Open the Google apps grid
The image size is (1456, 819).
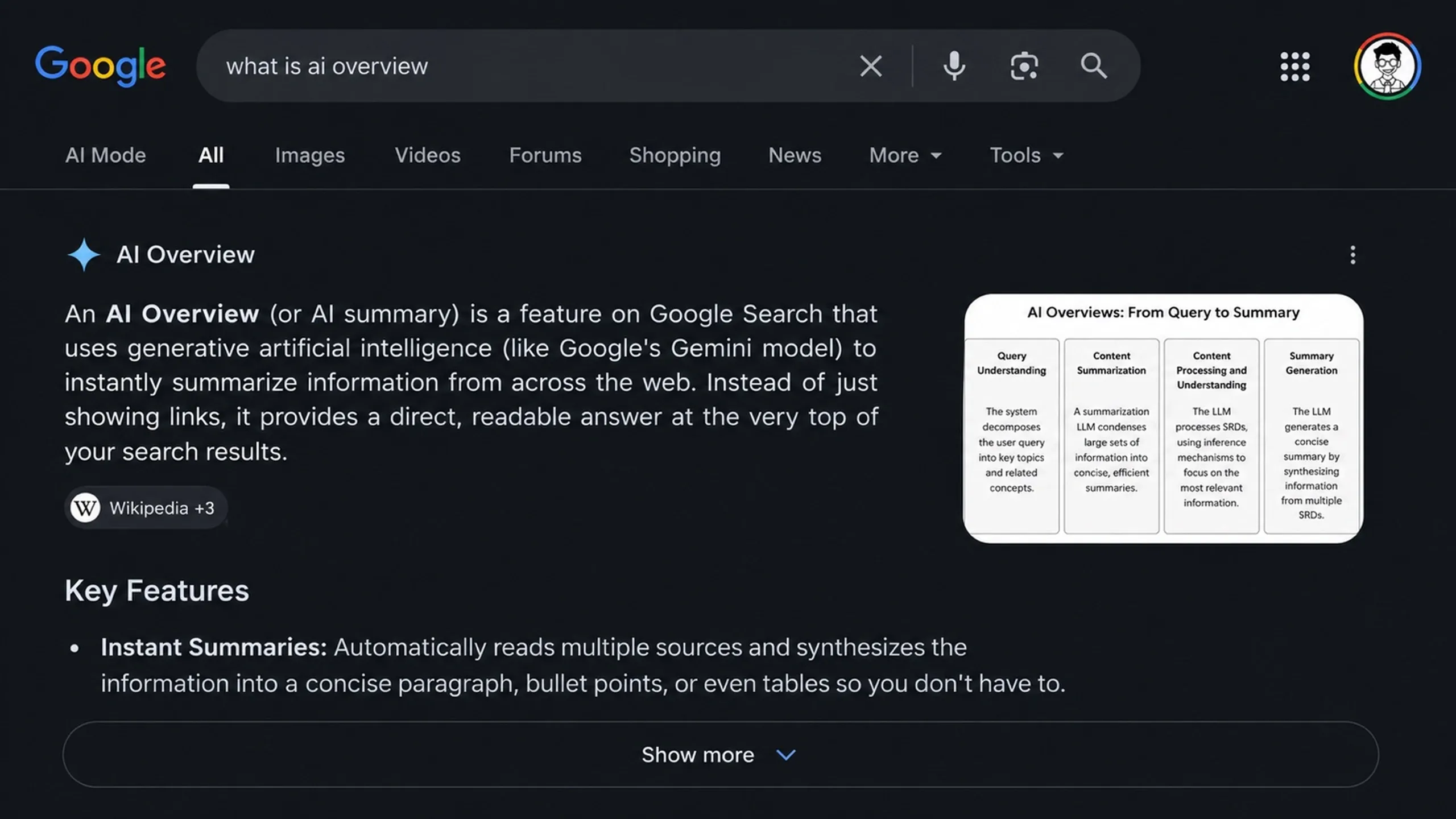[1294, 67]
